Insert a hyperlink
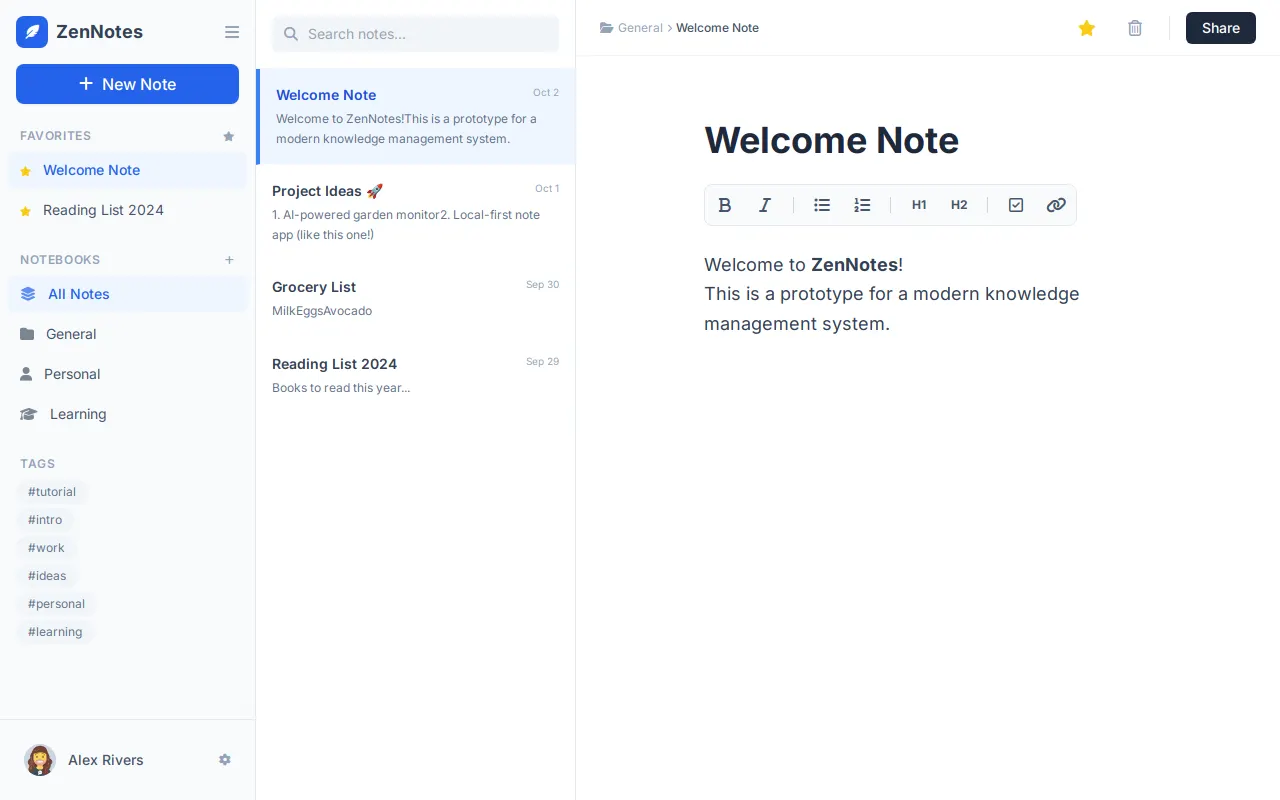This screenshot has width=1280, height=800. coord(1056,205)
